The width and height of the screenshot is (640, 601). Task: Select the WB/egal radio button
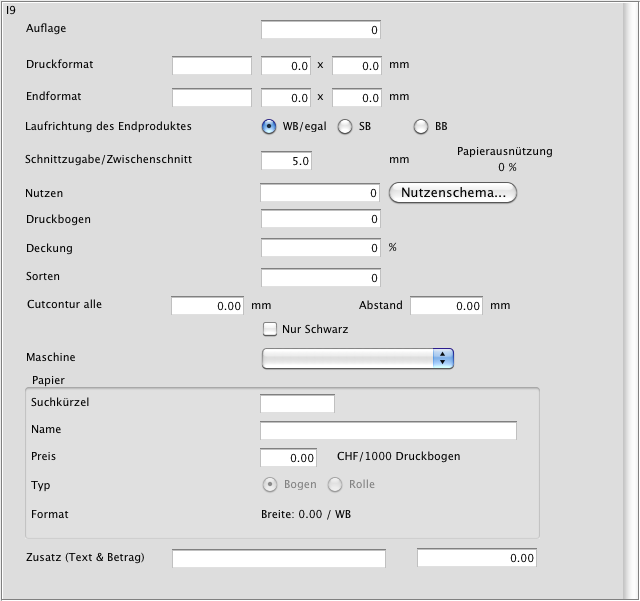[x=269, y=127]
